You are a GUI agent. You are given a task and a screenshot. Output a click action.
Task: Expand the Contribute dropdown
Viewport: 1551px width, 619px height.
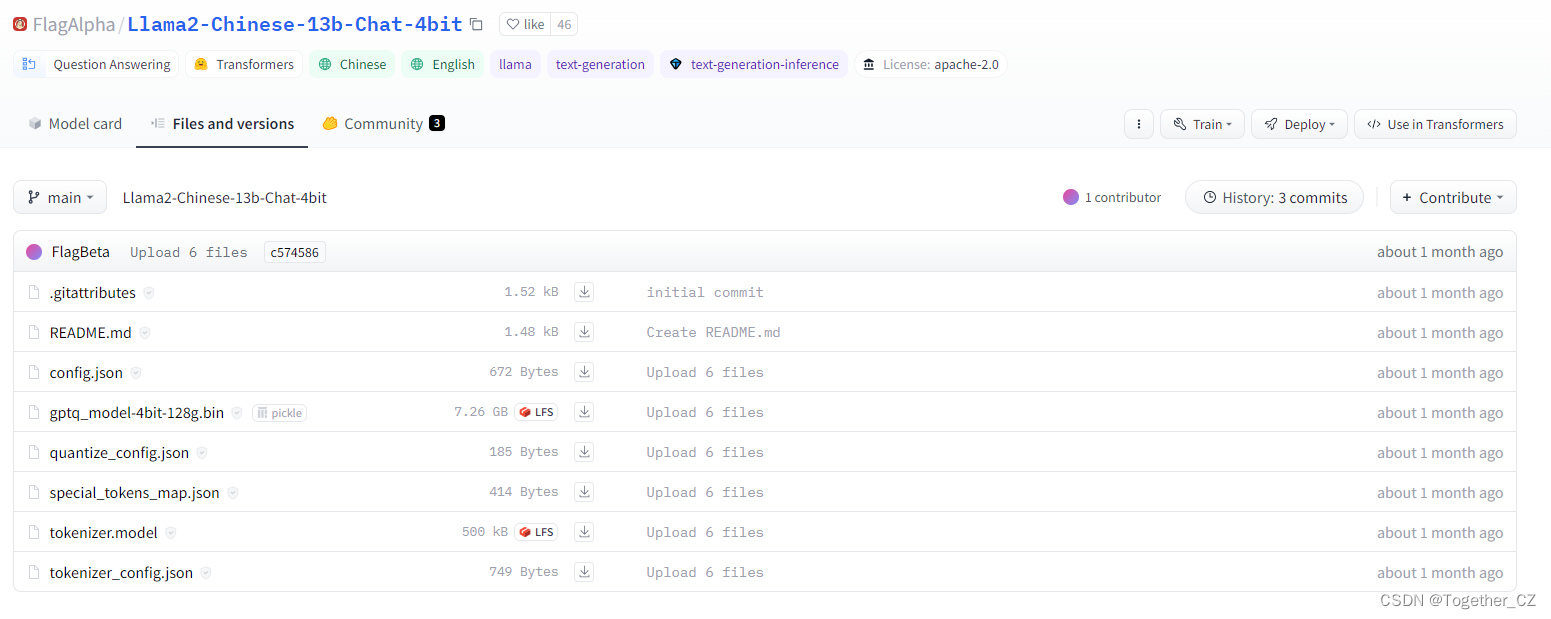[1453, 197]
